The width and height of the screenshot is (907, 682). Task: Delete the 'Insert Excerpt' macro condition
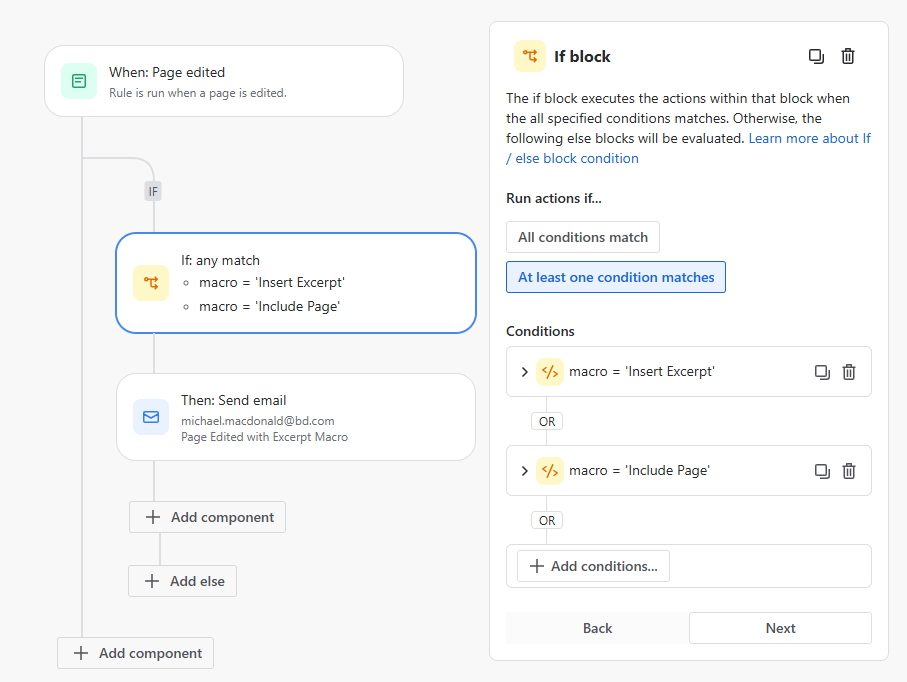coord(849,372)
